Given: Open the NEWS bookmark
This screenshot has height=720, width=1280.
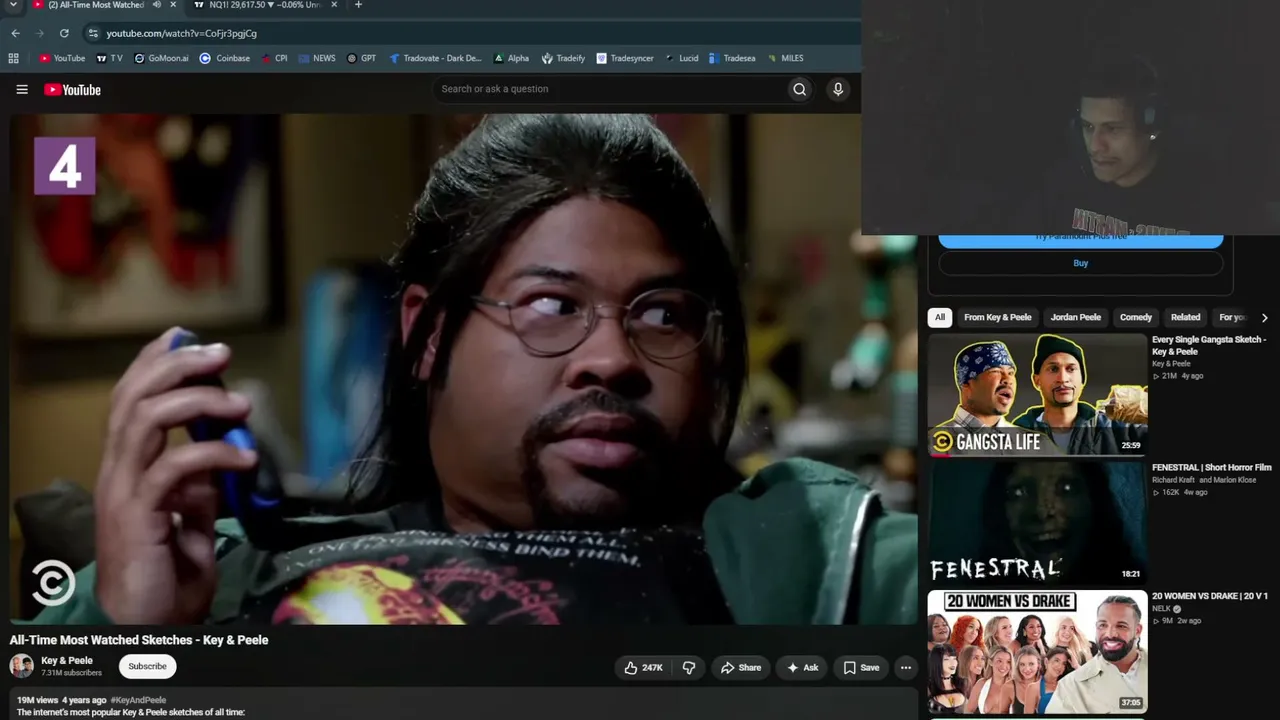Looking at the screenshot, I should 317,58.
